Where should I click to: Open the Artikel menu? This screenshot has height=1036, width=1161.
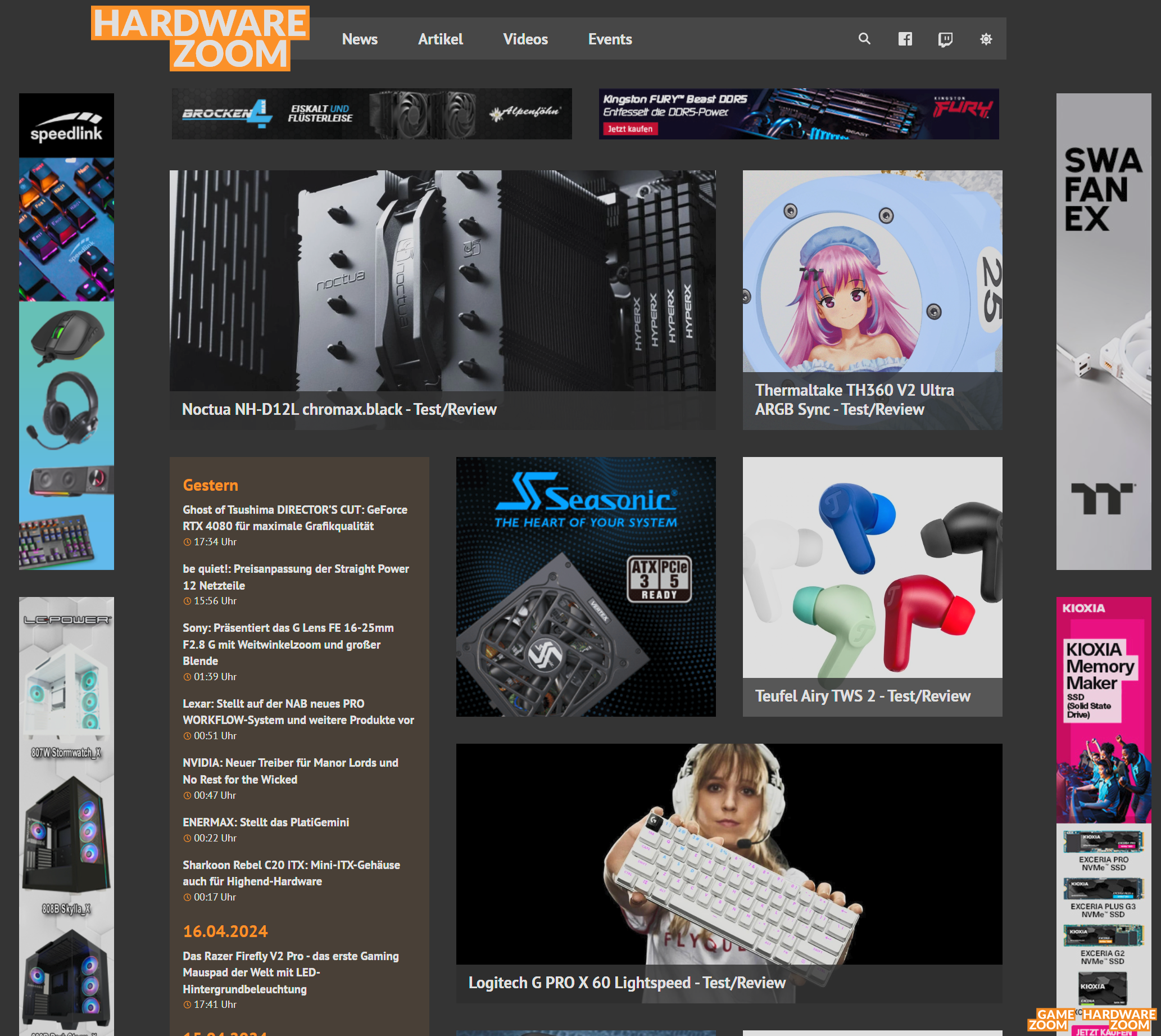tap(440, 39)
